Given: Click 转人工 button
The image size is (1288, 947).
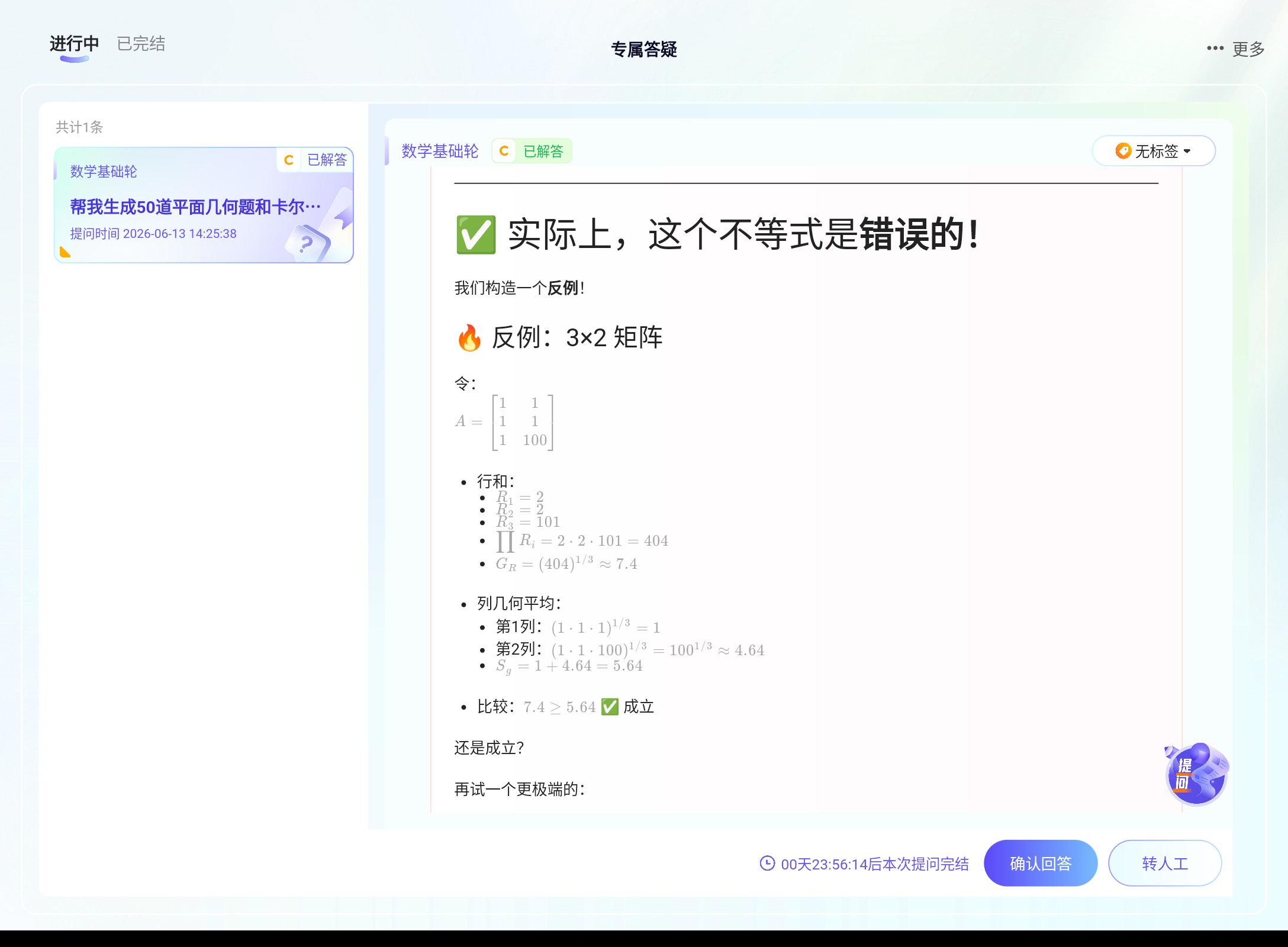Looking at the screenshot, I should click(x=1164, y=864).
